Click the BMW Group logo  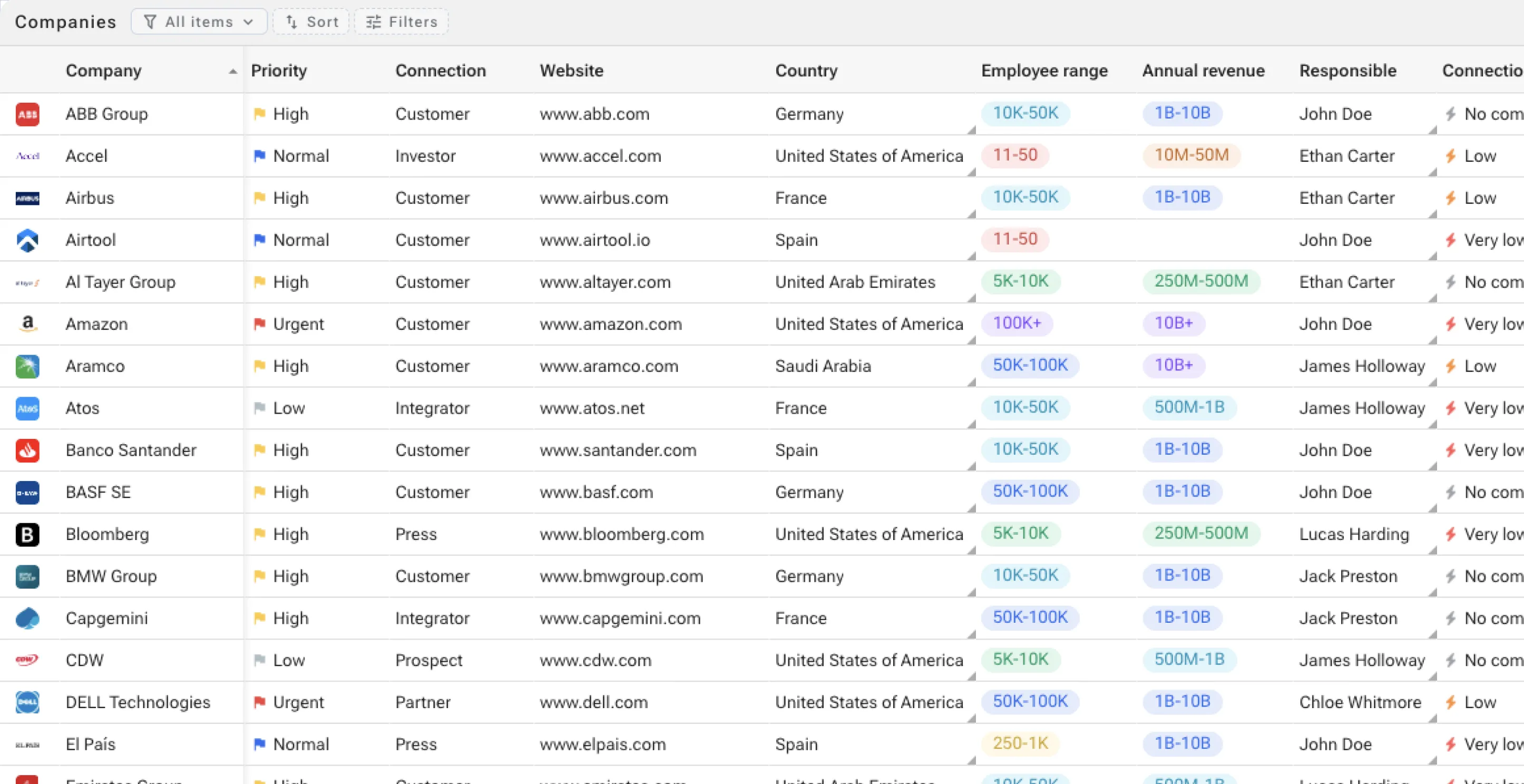tap(27, 576)
